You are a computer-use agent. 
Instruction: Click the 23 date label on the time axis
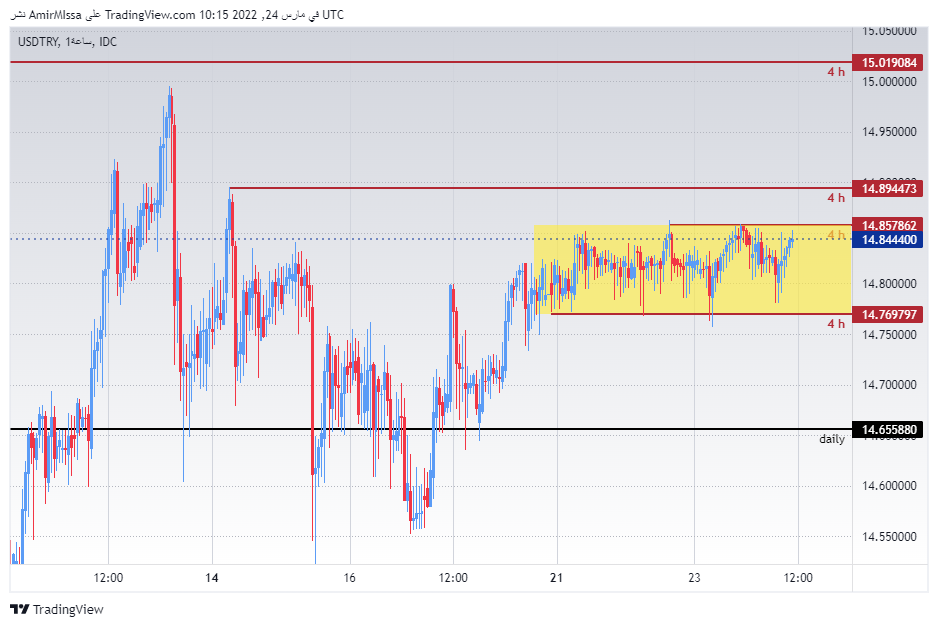[x=695, y=578]
